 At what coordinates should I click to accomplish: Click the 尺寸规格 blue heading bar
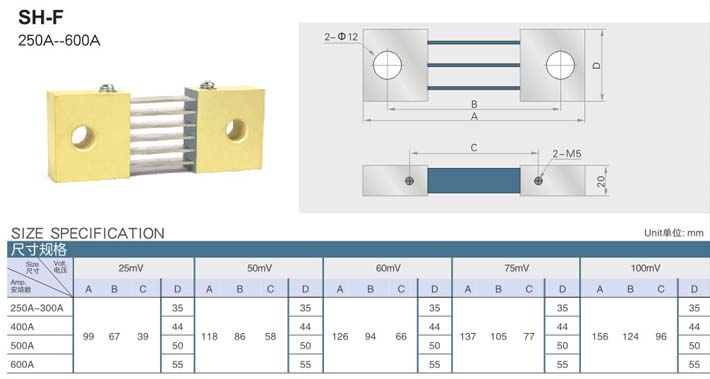[359, 249]
